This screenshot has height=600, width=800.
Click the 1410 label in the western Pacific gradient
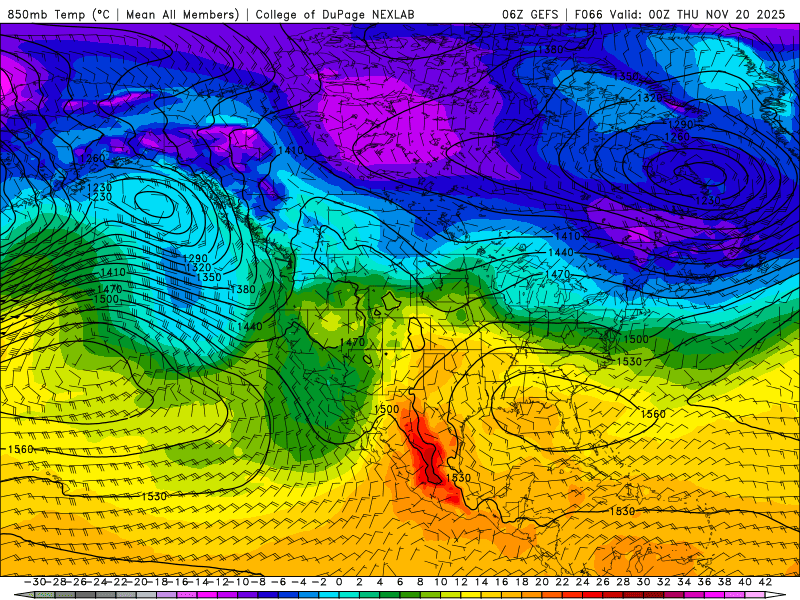click(x=113, y=272)
